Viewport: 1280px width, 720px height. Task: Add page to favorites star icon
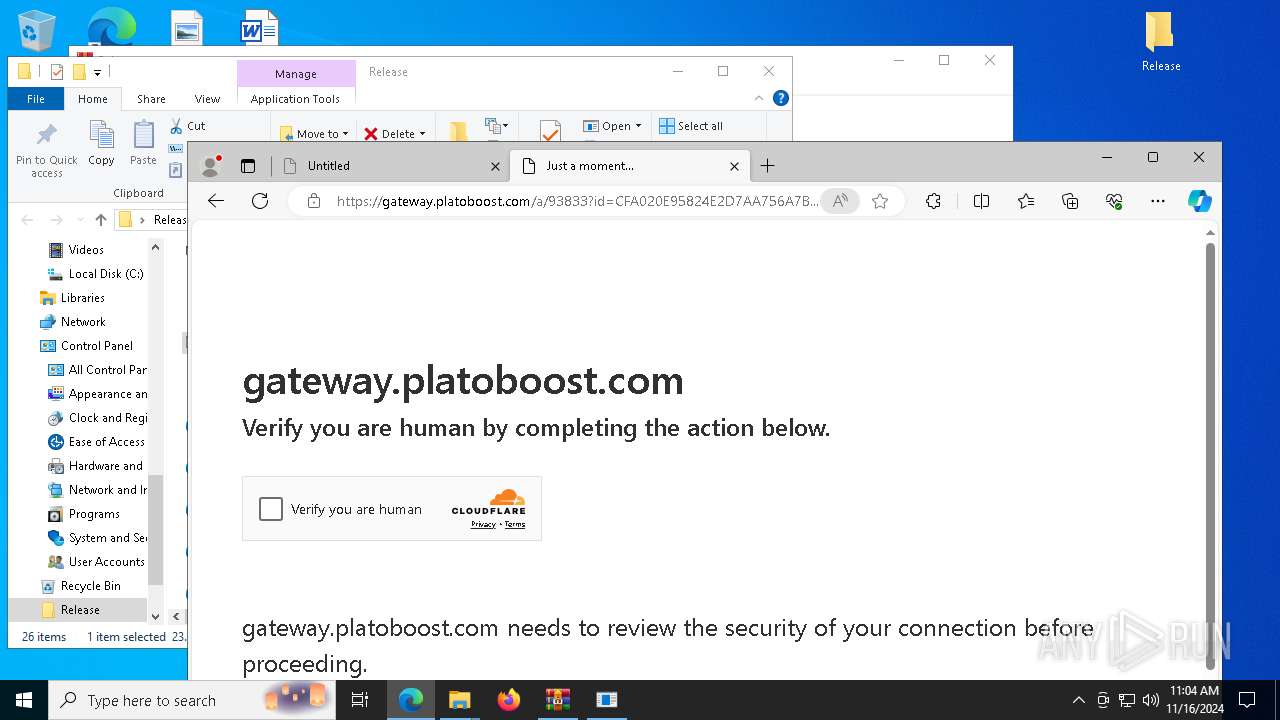point(880,201)
